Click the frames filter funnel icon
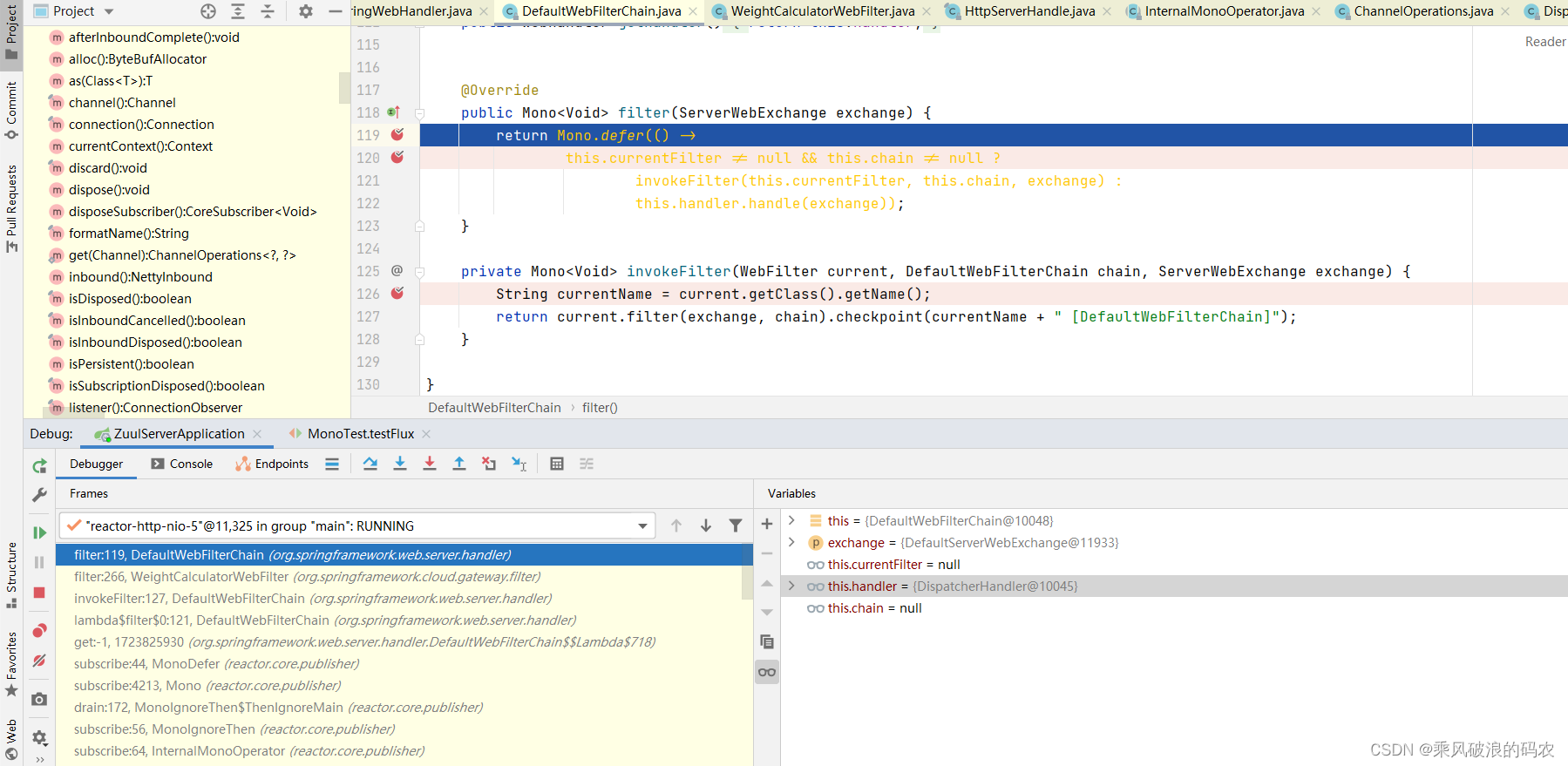The height and width of the screenshot is (766, 1568). [x=736, y=525]
